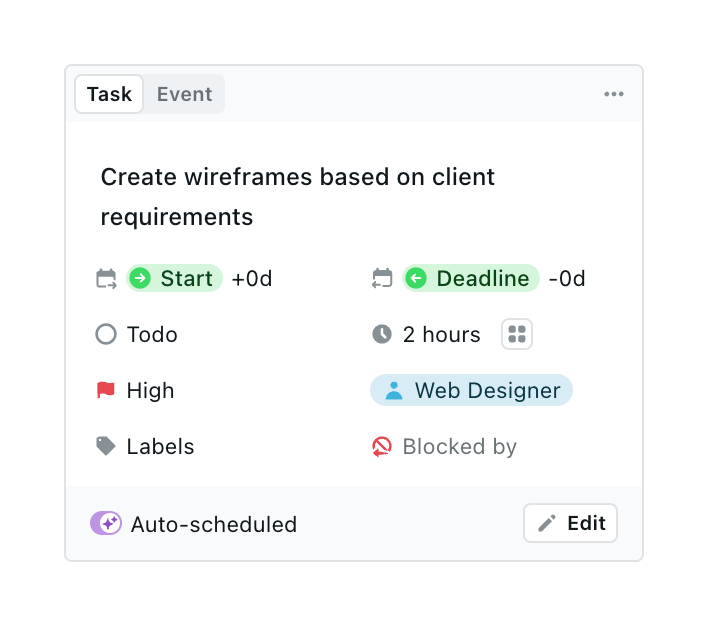Viewport: 708px width, 626px height.
Task: Click the Blocked by icon
Action: (x=382, y=447)
